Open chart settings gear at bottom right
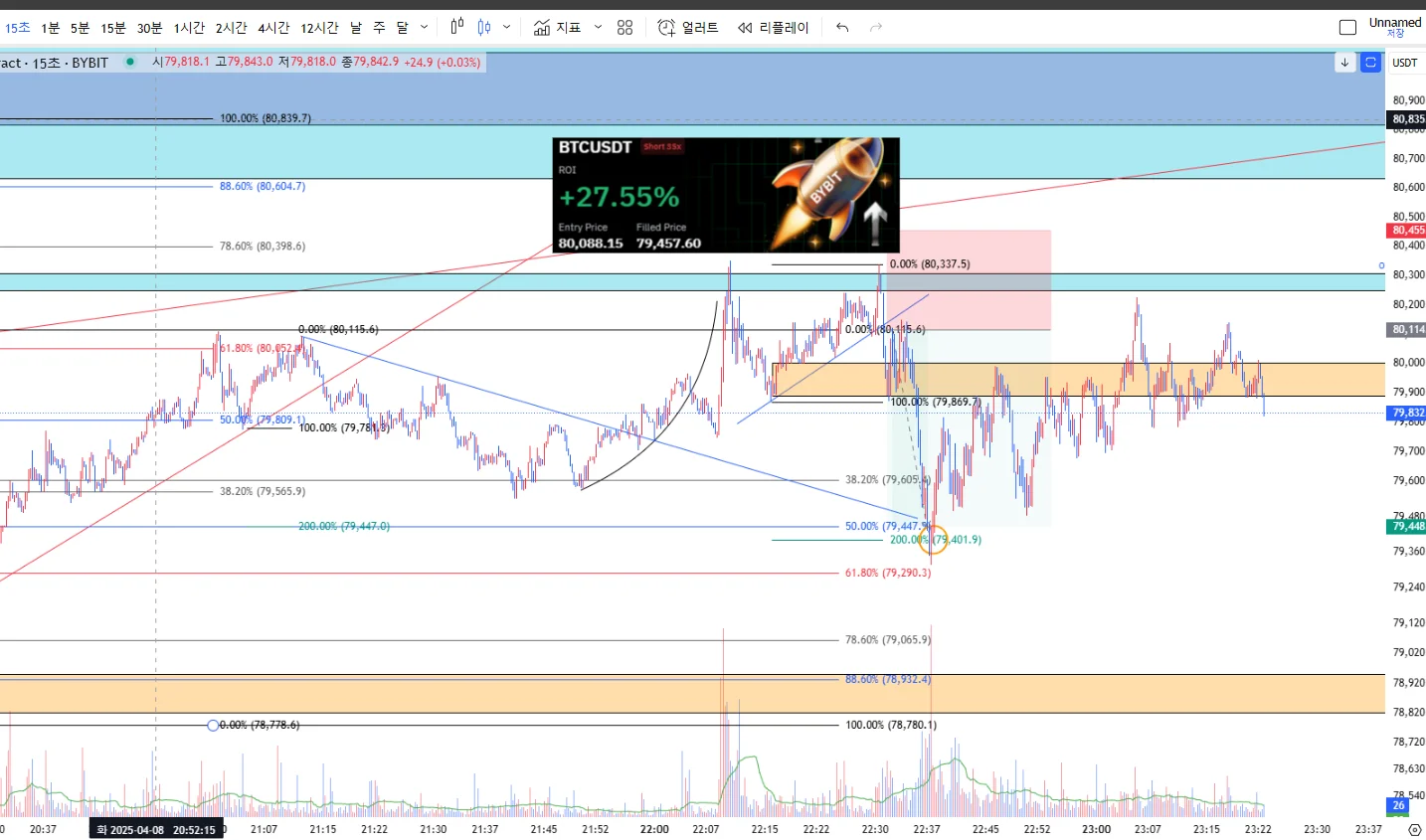 [x=1415, y=830]
